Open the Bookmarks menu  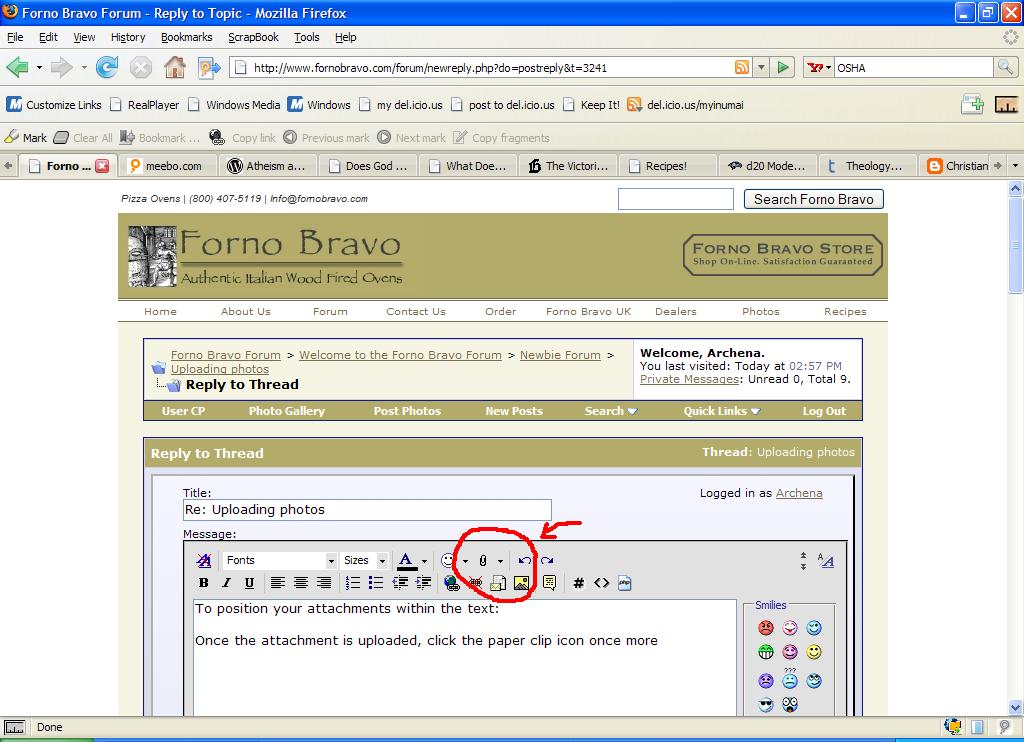click(x=186, y=37)
